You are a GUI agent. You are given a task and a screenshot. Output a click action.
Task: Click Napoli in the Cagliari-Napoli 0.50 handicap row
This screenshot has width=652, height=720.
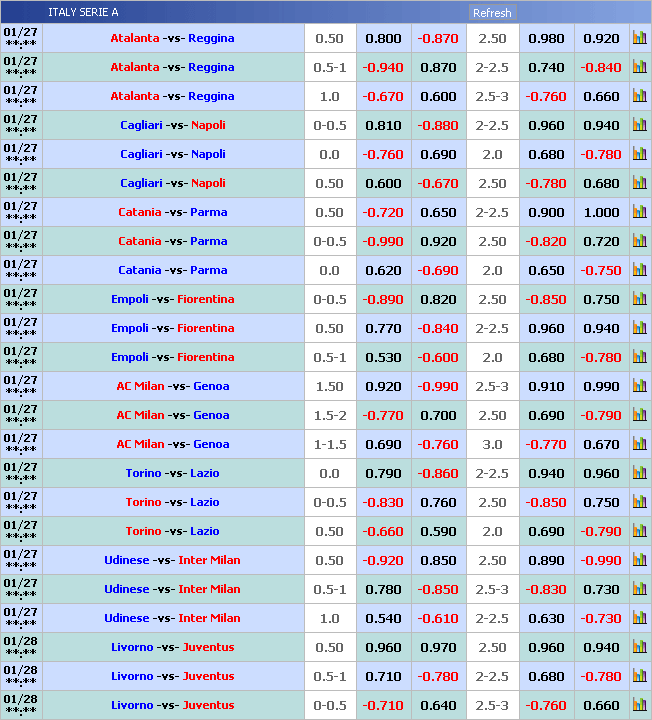click(x=208, y=183)
